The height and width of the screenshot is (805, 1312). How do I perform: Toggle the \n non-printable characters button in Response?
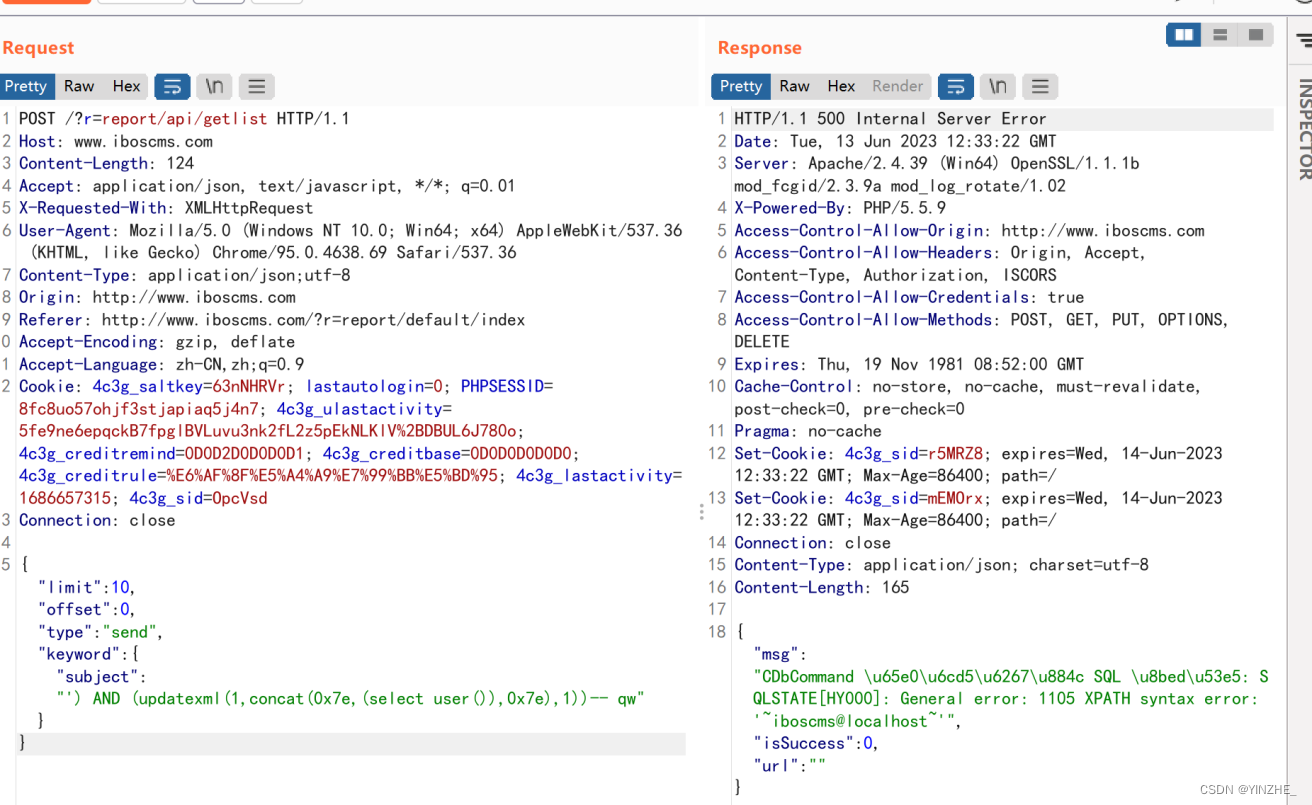click(x=998, y=86)
